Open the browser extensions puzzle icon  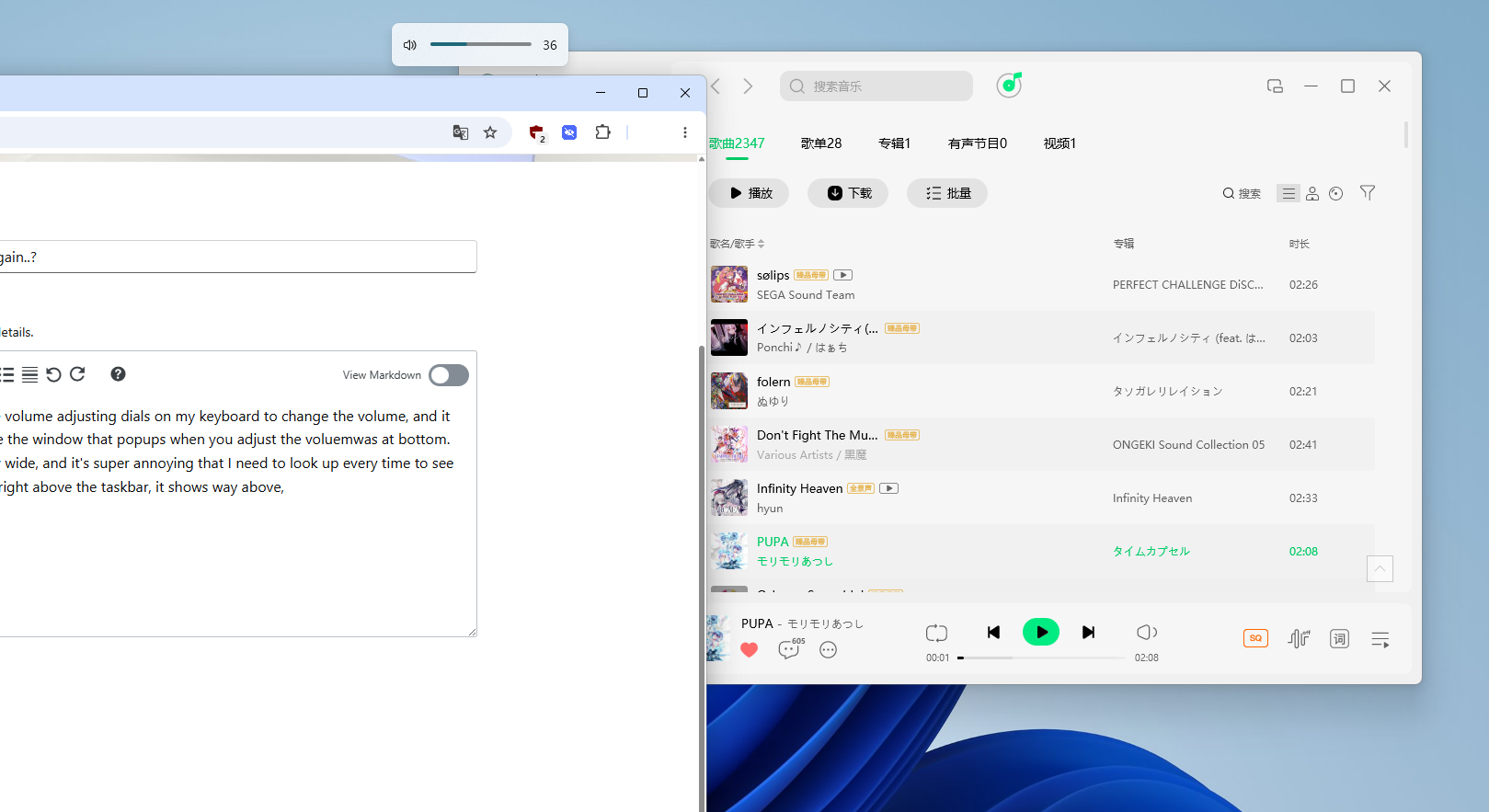pos(602,132)
